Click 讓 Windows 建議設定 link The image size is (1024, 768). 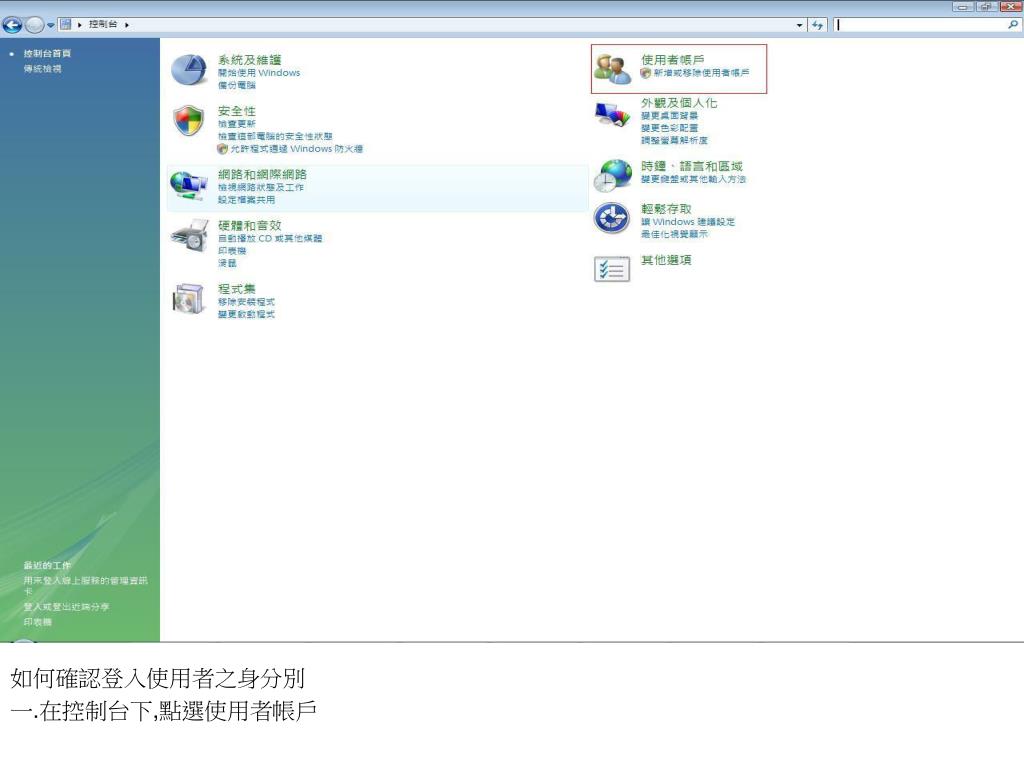[x=688, y=222]
